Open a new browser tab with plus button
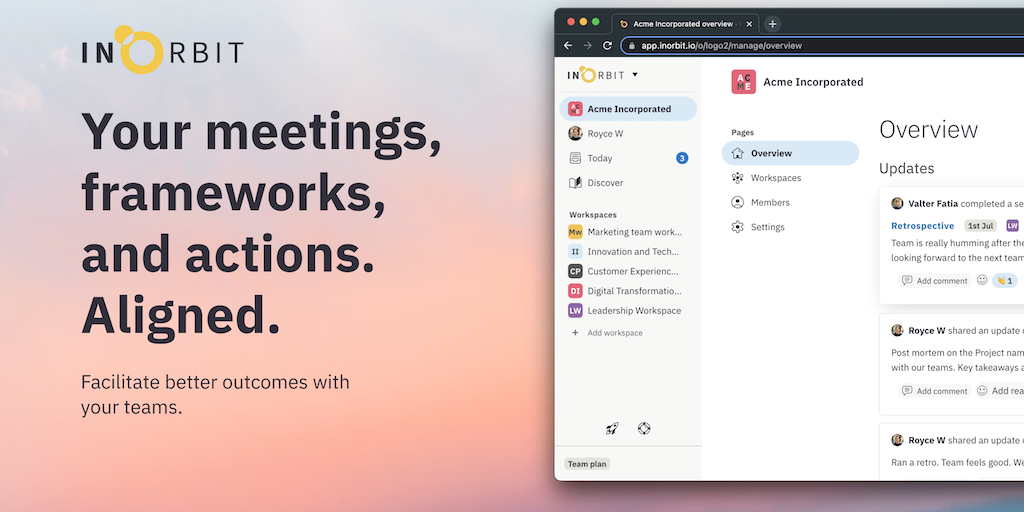Image resolution: width=1024 pixels, height=512 pixels. 772,24
